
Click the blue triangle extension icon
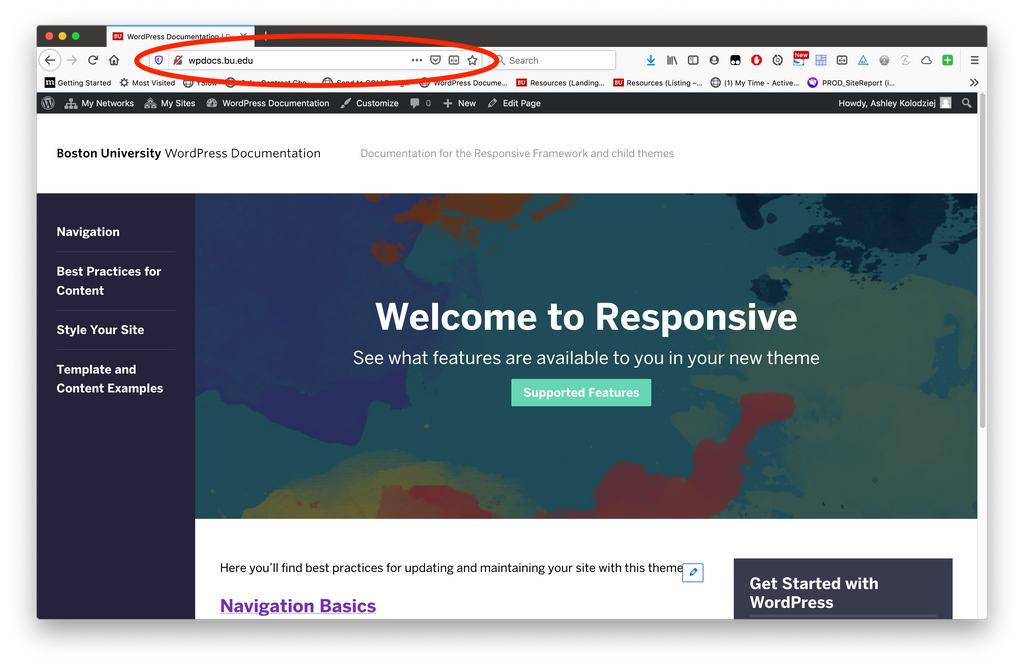(x=863, y=60)
